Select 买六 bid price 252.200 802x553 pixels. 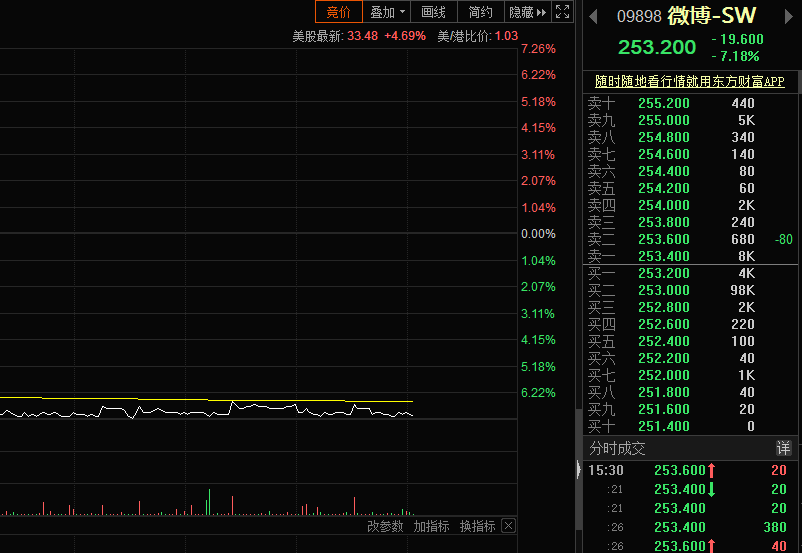pyautogui.click(x=664, y=358)
